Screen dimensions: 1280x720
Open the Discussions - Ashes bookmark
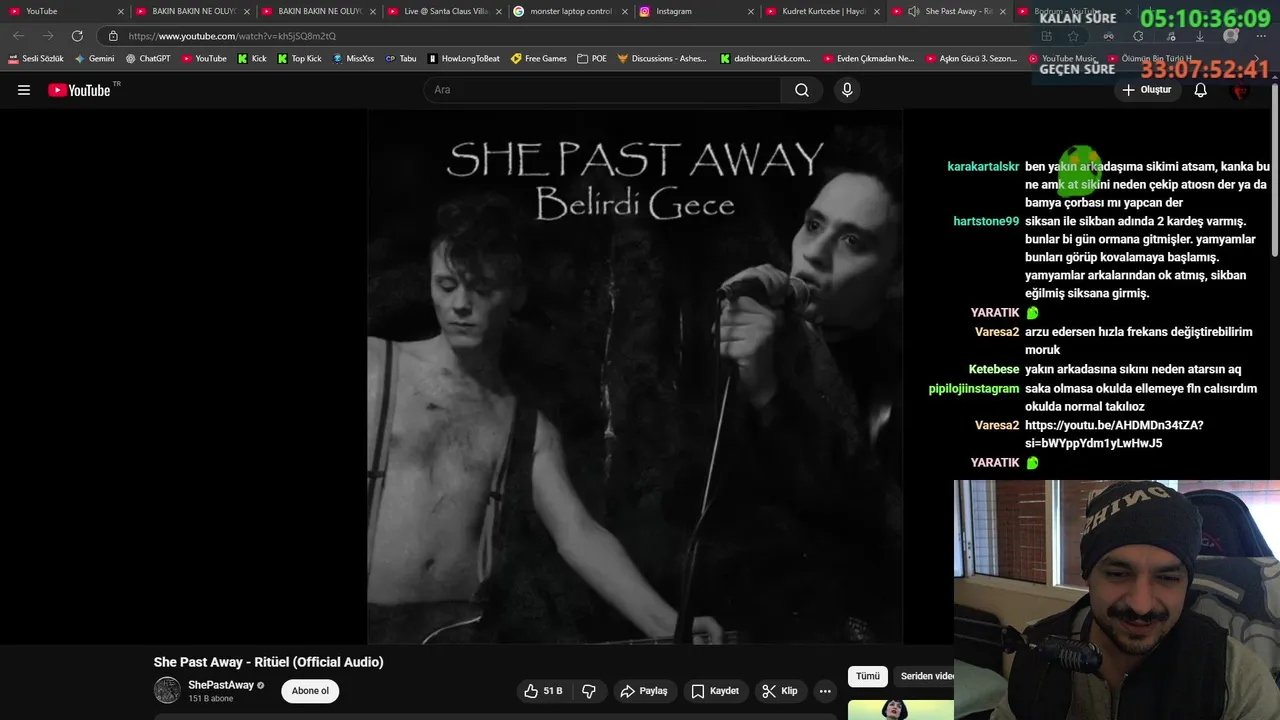(x=662, y=59)
